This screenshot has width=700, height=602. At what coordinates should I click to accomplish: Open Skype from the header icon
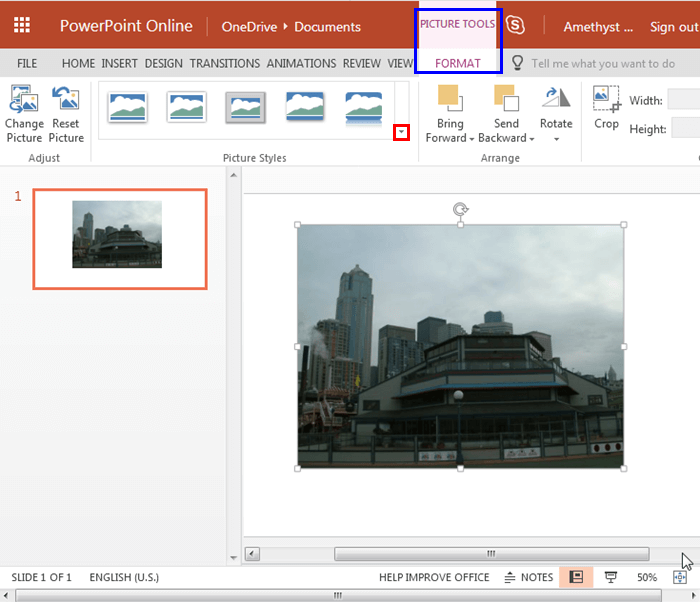[x=516, y=26]
